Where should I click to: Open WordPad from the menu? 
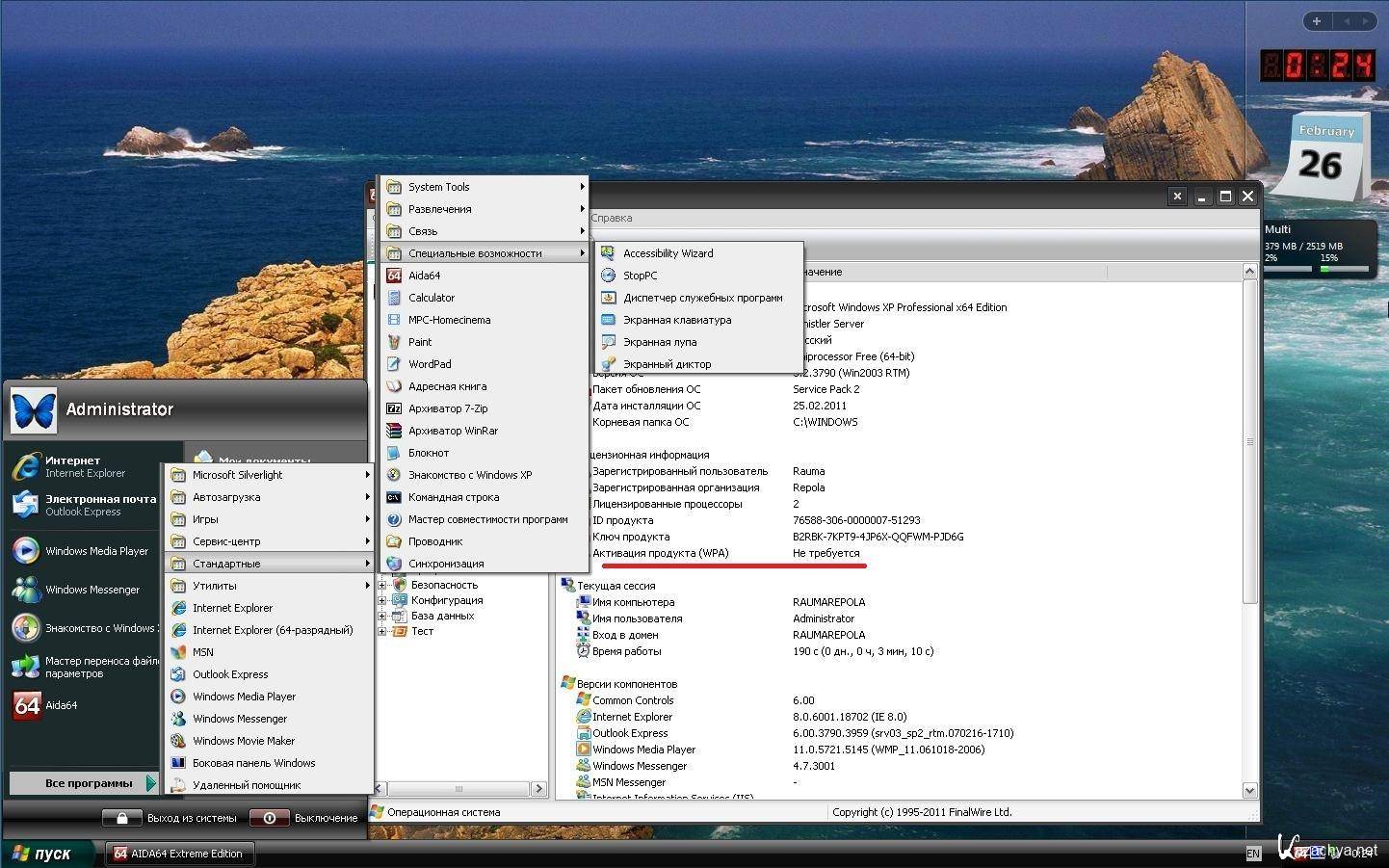484,364
